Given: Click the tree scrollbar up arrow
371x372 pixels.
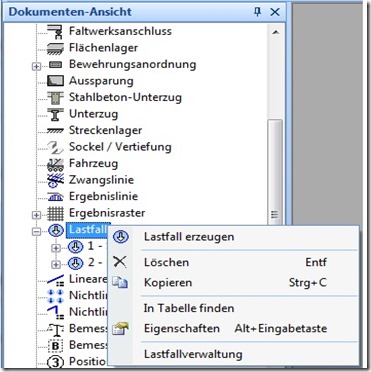Looking at the screenshot, I should coord(275,32).
